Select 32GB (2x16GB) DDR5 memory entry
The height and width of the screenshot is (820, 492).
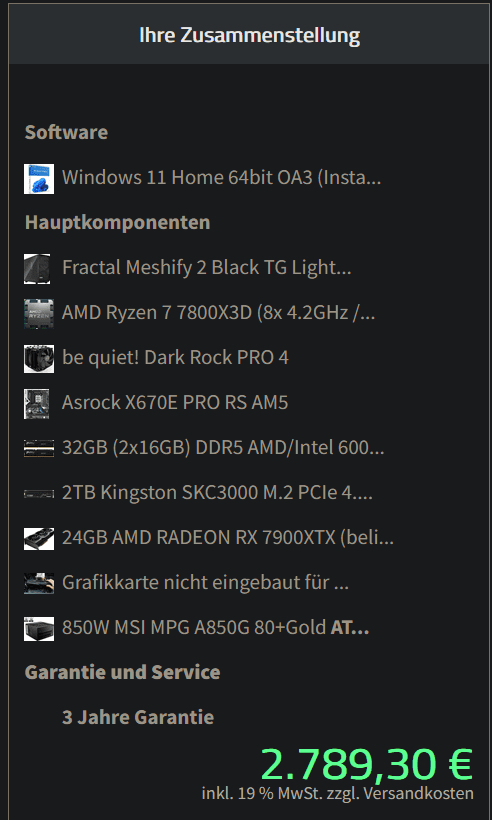pyautogui.click(x=223, y=448)
